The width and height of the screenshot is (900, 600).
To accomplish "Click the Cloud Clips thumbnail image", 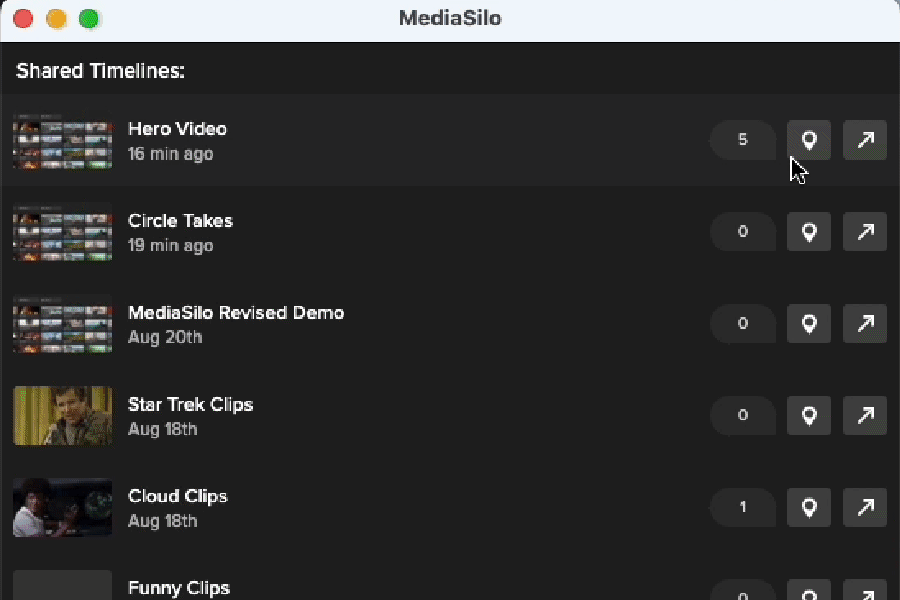I will tap(62, 507).
